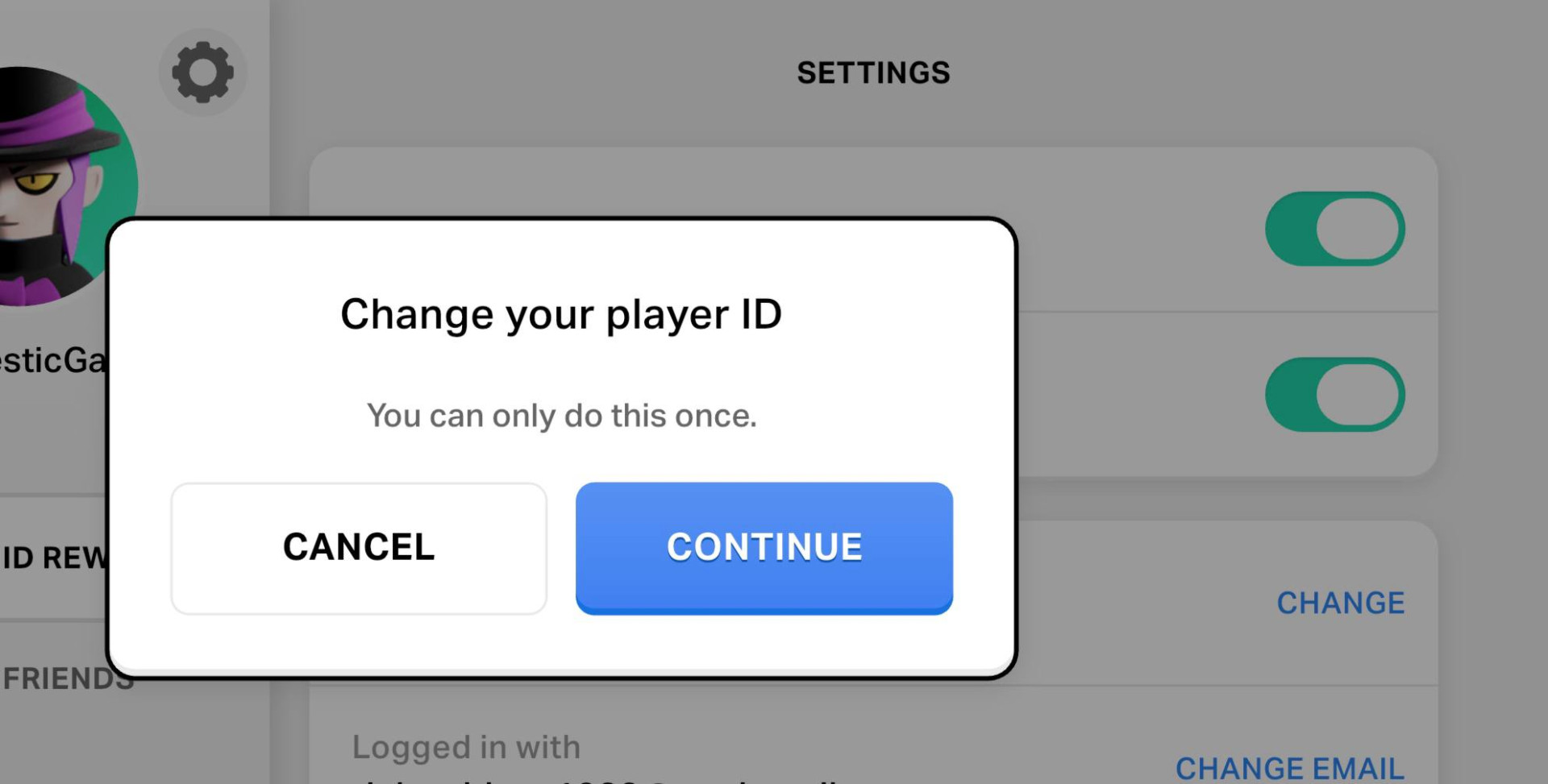Turn off the top green toggle switch
Screen dimensions: 1548x784
(1335, 229)
